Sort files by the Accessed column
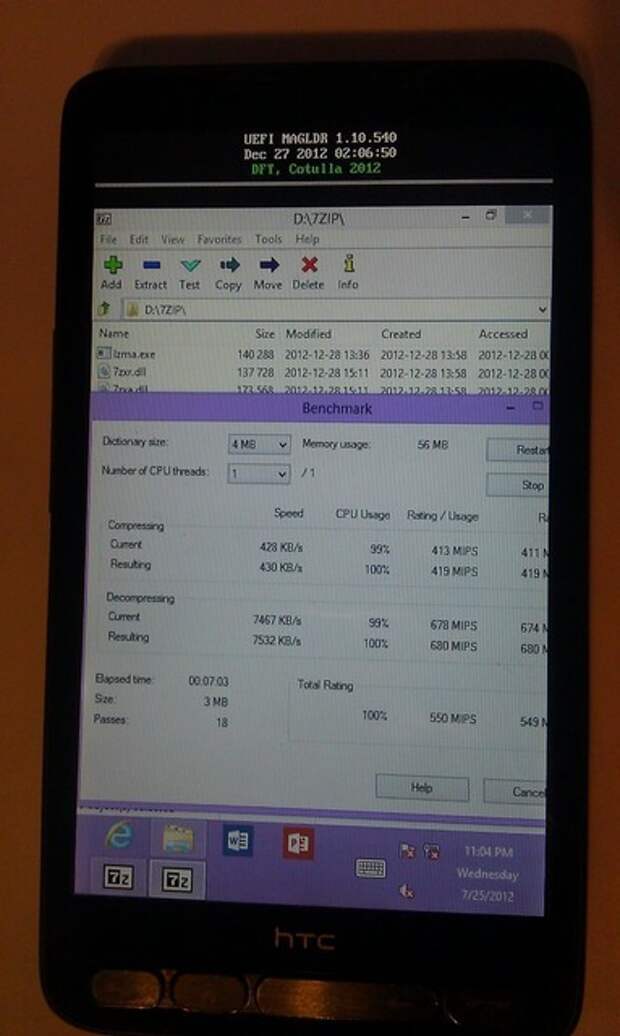The image size is (620, 1036). tap(503, 334)
